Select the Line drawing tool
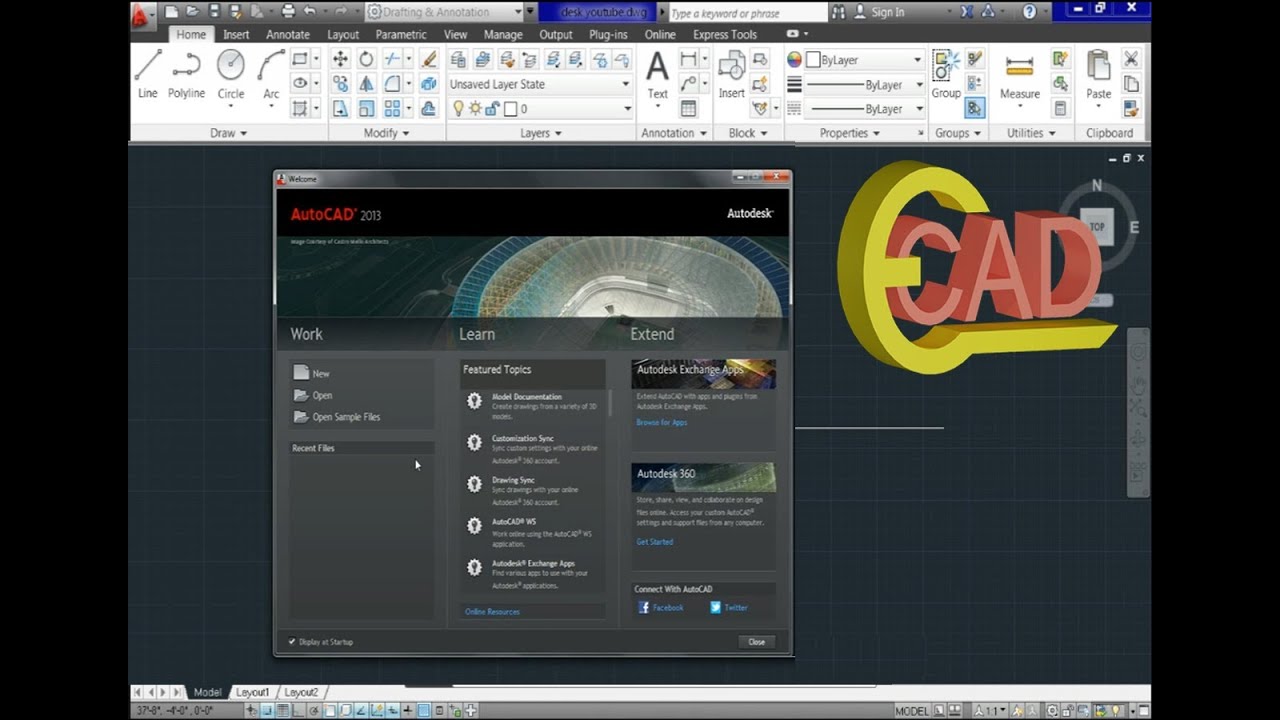Image resolution: width=1280 pixels, height=720 pixels. (148, 74)
